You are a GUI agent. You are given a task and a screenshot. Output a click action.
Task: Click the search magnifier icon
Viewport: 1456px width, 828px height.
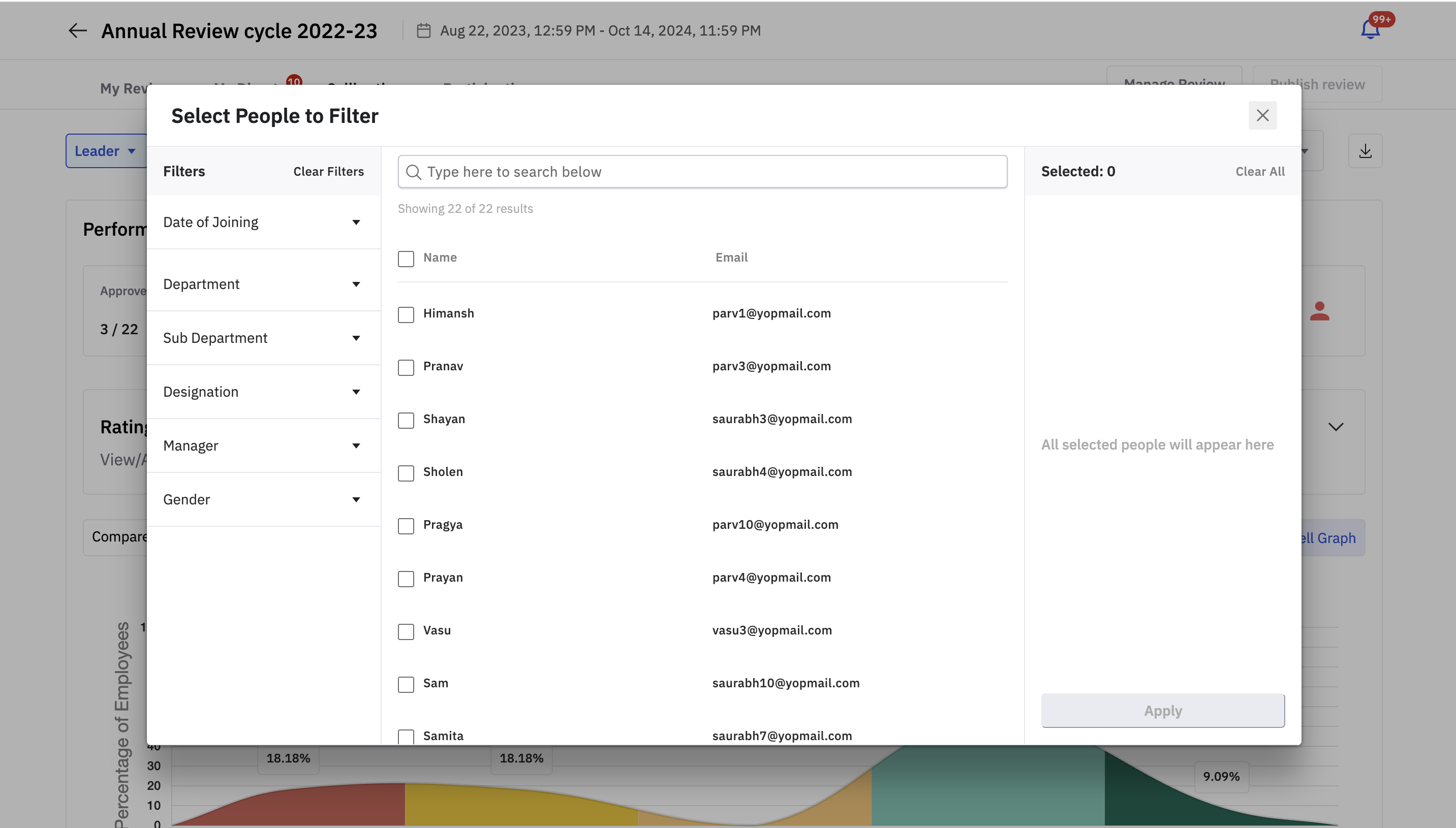pyautogui.click(x=414, y=172)
